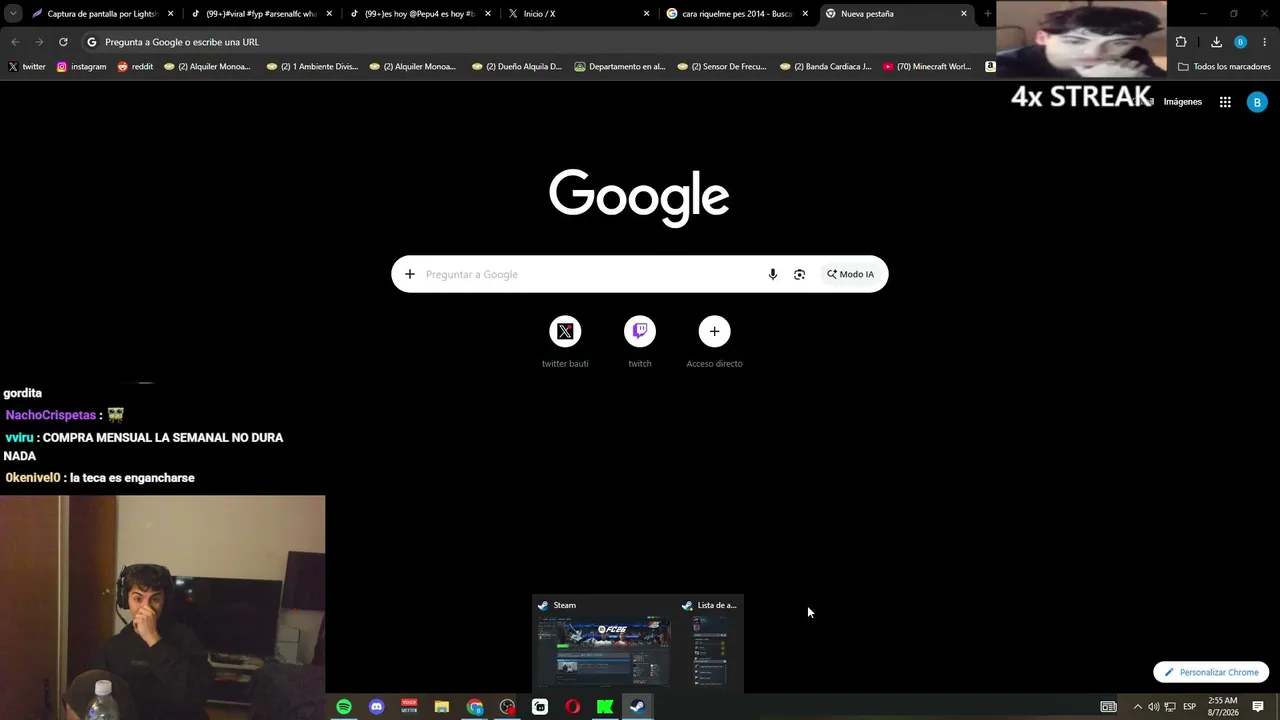
Task: Open the Amazon bookmark icon
Action: tap(990, 67)
